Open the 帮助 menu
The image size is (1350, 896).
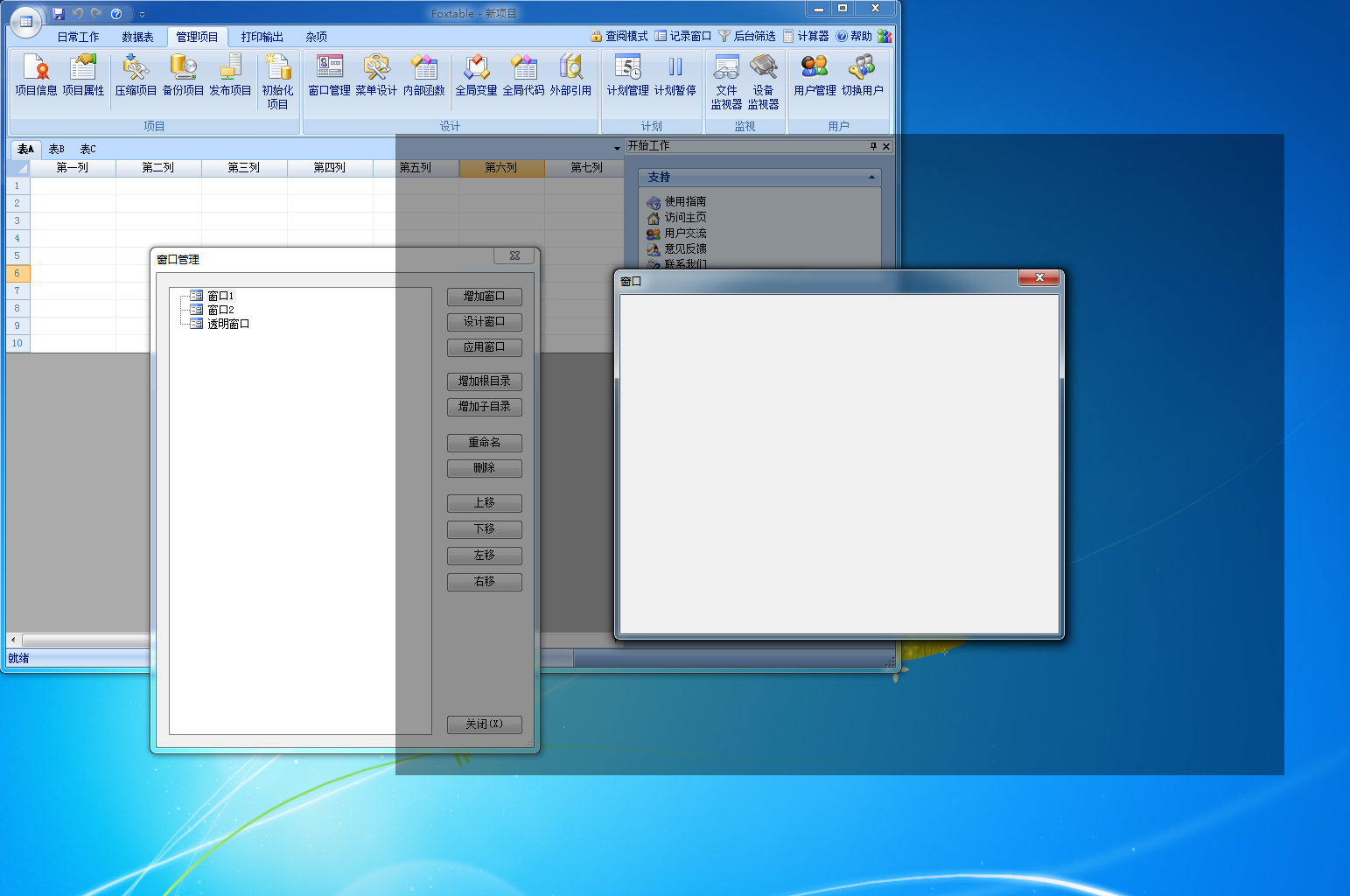(x=854, y=36)
